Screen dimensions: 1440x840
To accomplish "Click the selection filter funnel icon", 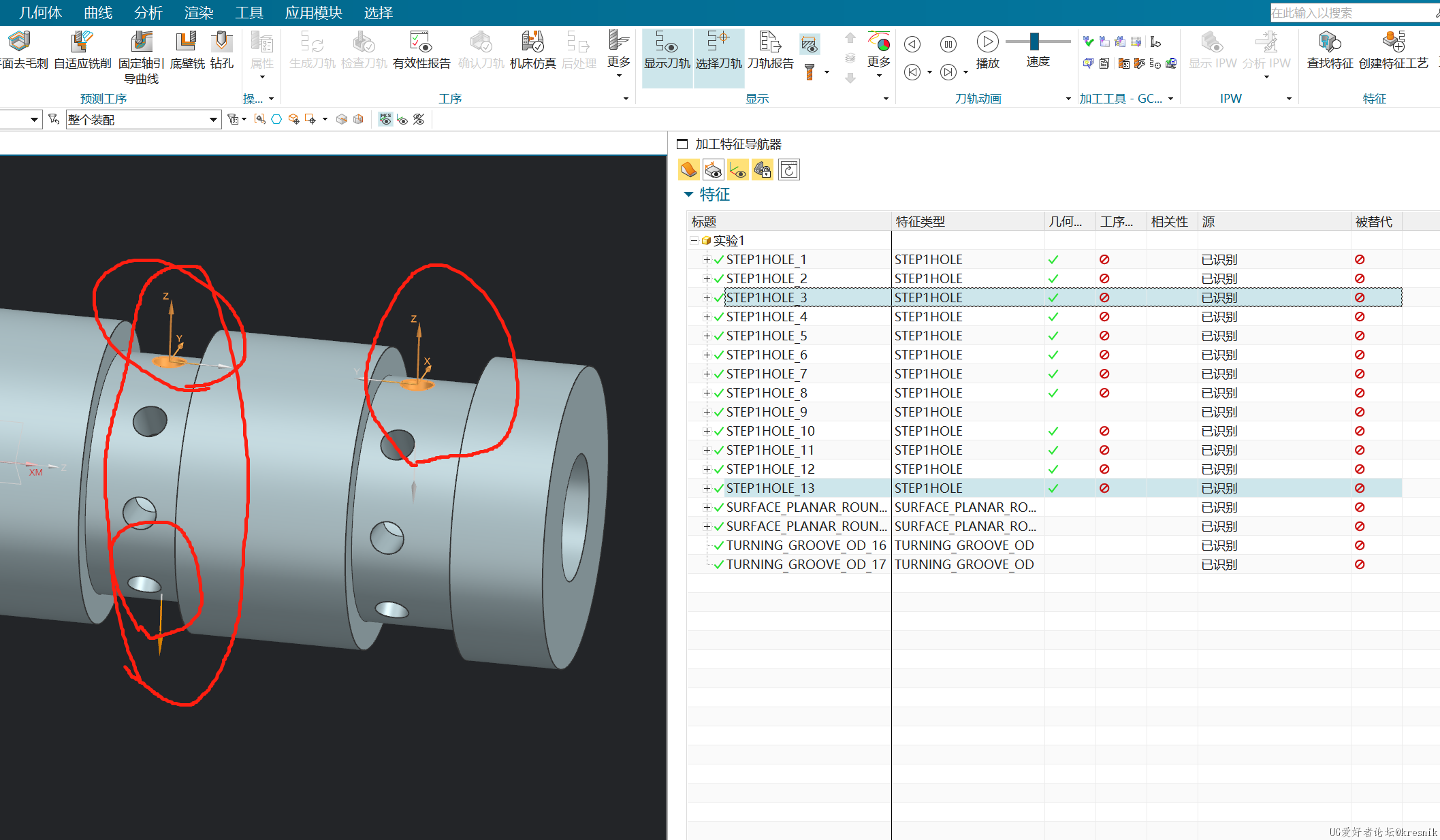I will (54, 120).
